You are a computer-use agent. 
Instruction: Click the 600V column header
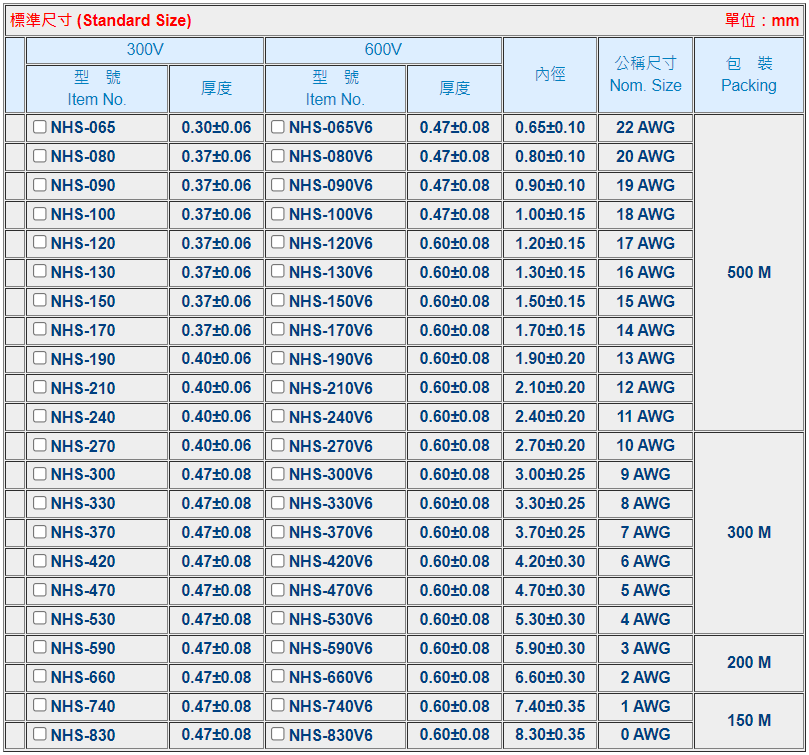(383, 50)
